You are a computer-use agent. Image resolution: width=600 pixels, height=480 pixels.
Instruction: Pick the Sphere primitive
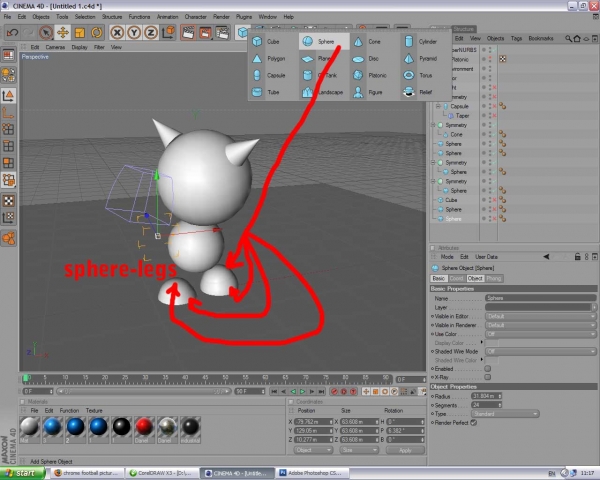(324, 41)
